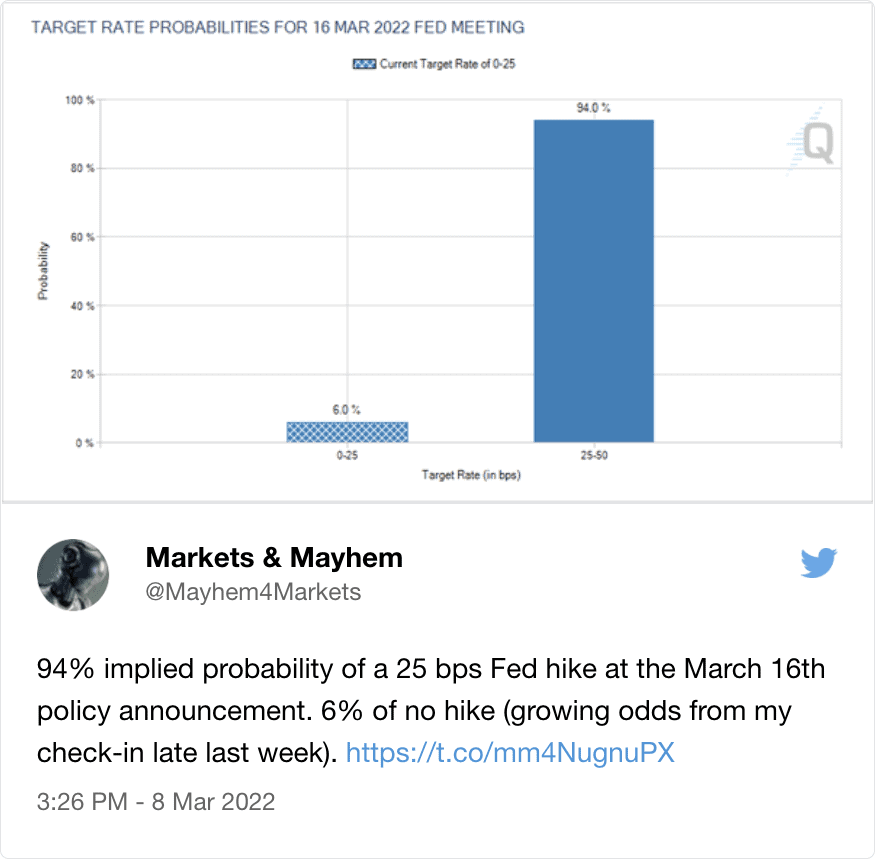This screenshot has width=876, height=859.
Task: Click the Current Target Rate of 0-25 legend text
Action: [x=447, y=64]
